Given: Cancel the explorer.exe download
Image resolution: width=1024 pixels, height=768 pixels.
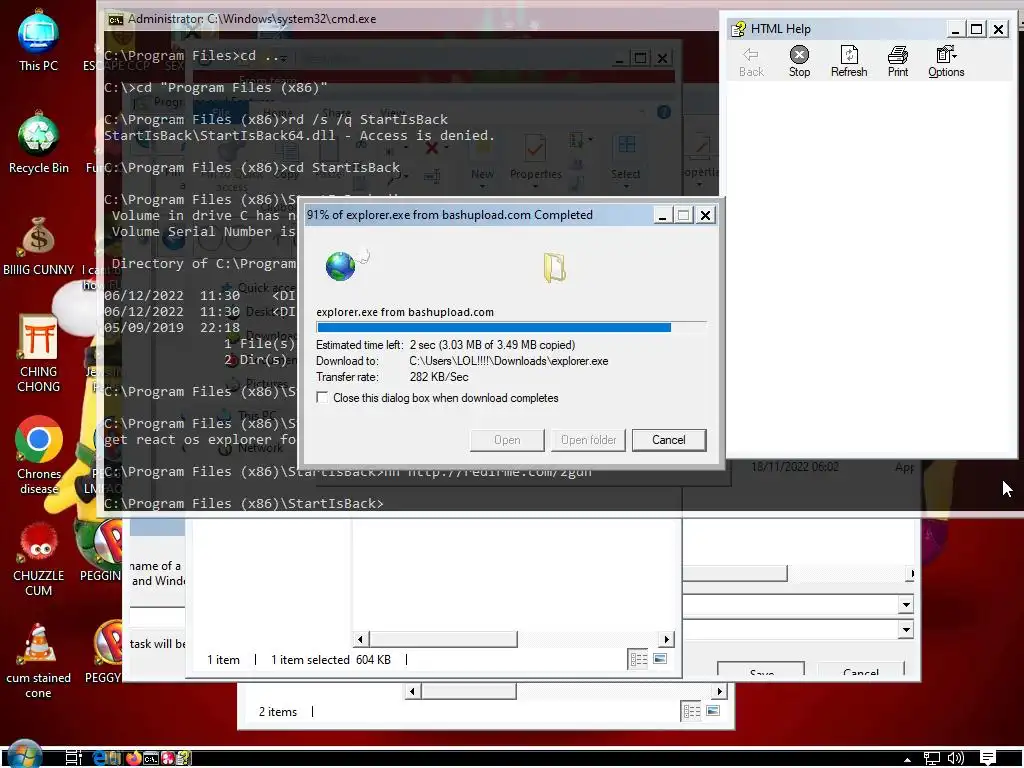Looking at the screenshot, I should pyautogui.click(x=669, y=440).
